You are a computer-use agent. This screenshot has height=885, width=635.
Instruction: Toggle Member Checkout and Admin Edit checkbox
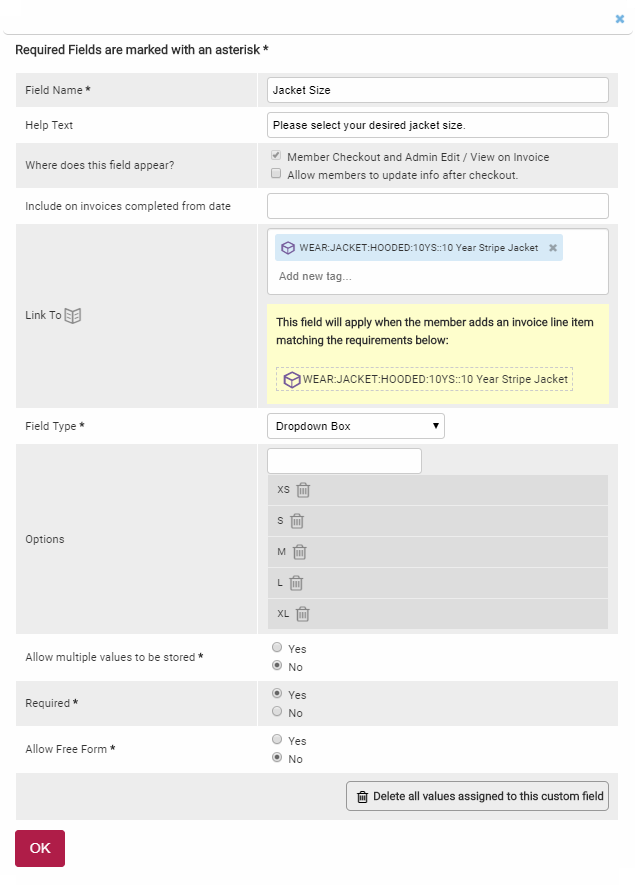click(x=276, y=157)
